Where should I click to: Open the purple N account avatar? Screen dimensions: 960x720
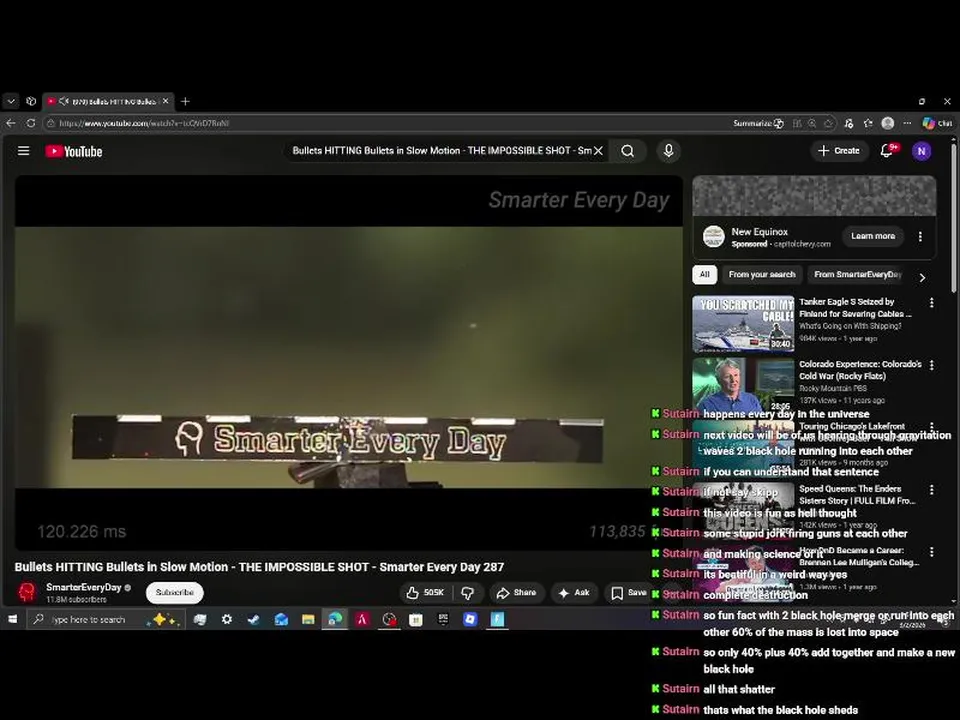click(921, 151)
